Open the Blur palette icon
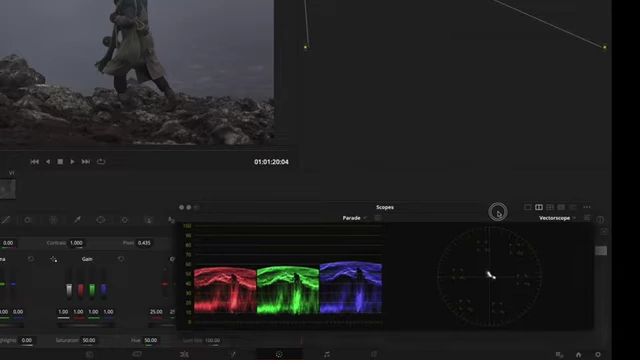The image size is (640, 360). (171, 220)
